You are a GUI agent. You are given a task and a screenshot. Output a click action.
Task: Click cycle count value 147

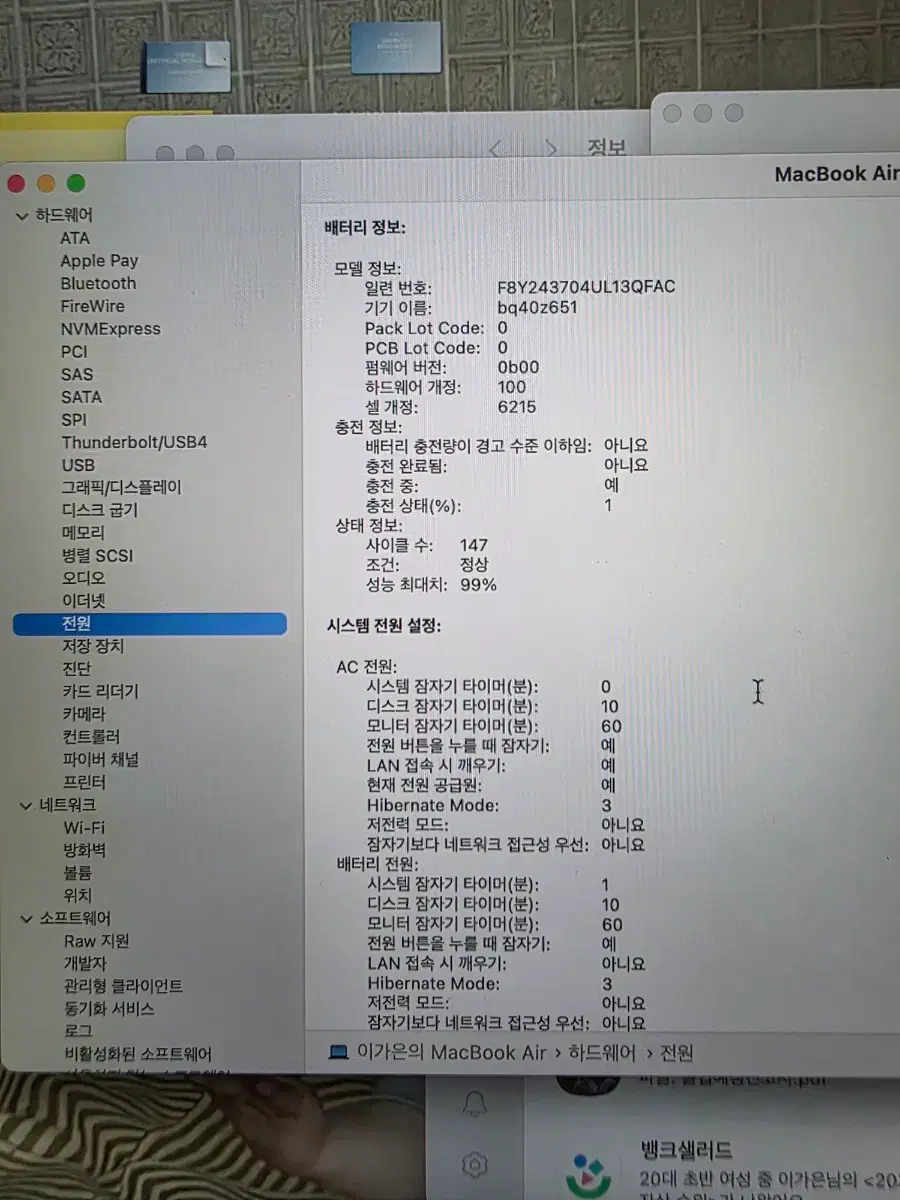click(473, 545)
